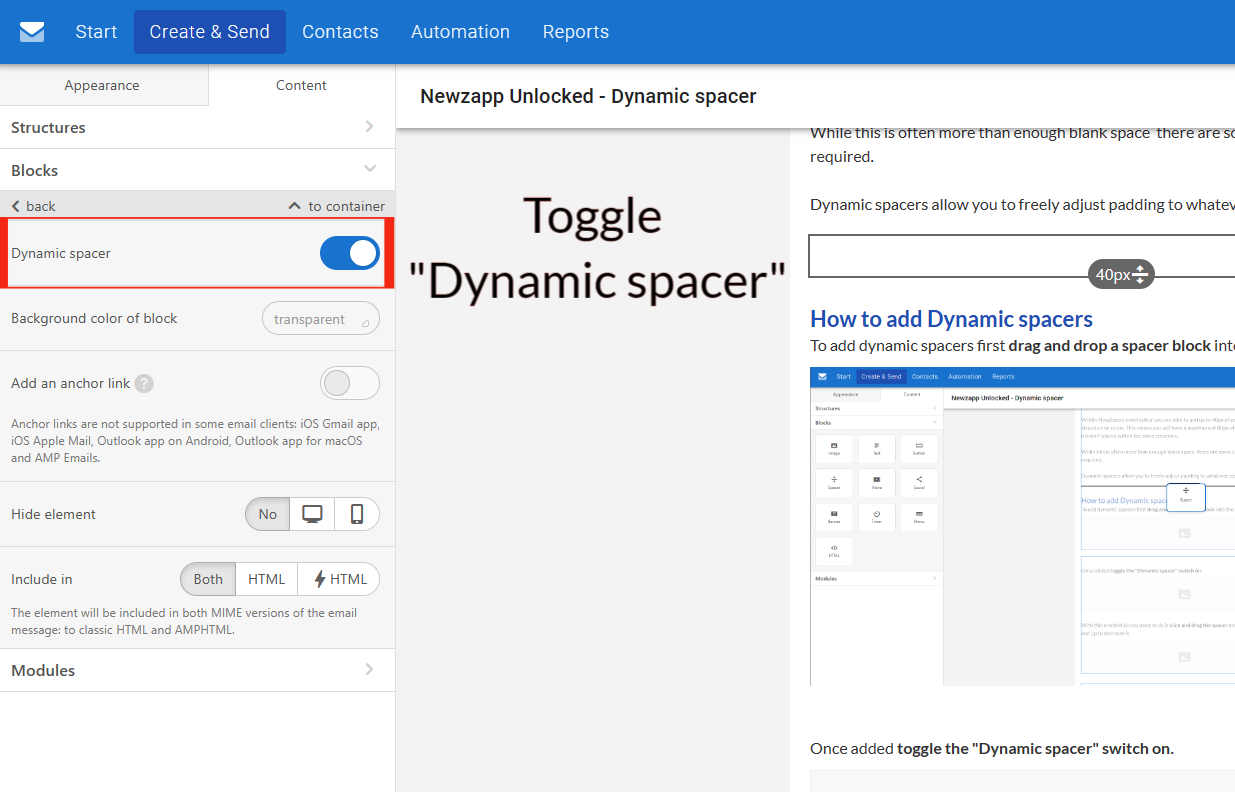
Task: Click the envelope logo icon
Action: coord(32,32)
